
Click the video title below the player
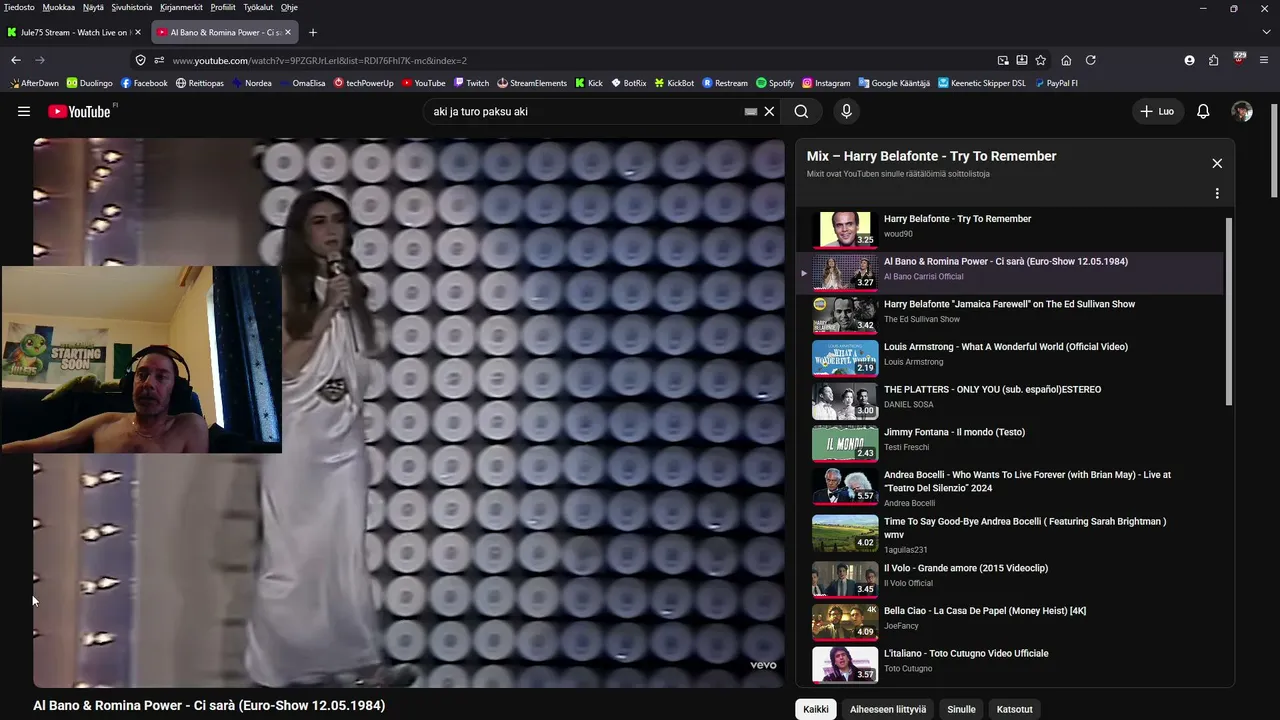click(209, 705)
